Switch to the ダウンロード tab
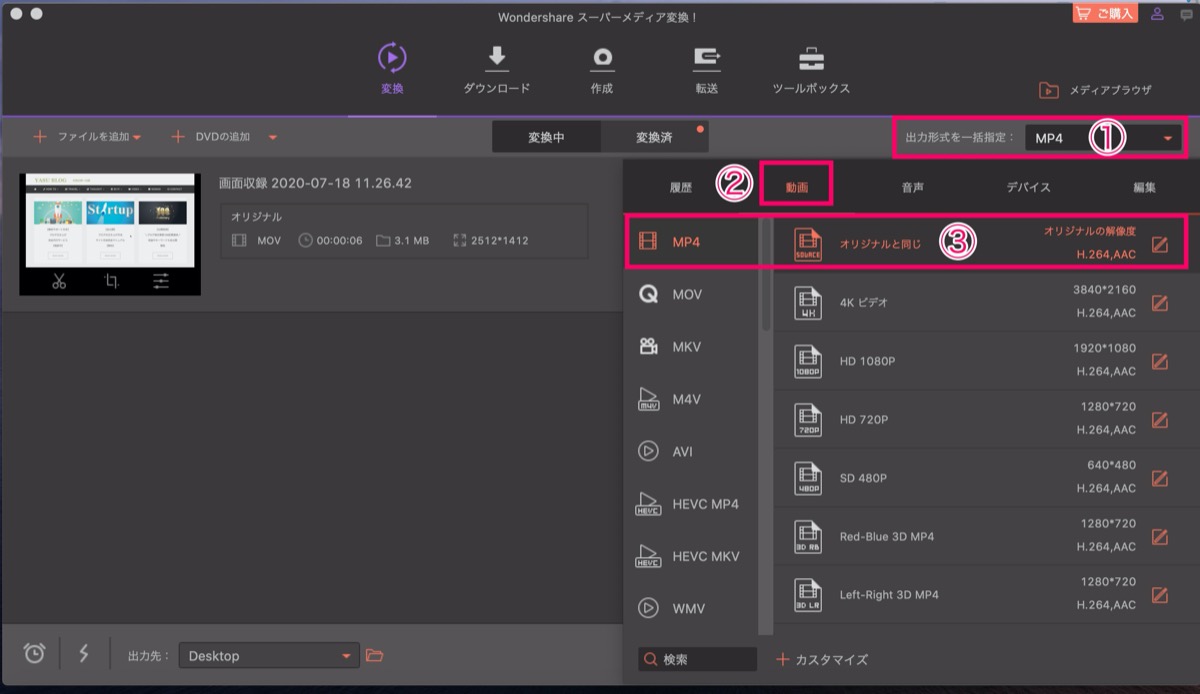 (x=497, y=71)
